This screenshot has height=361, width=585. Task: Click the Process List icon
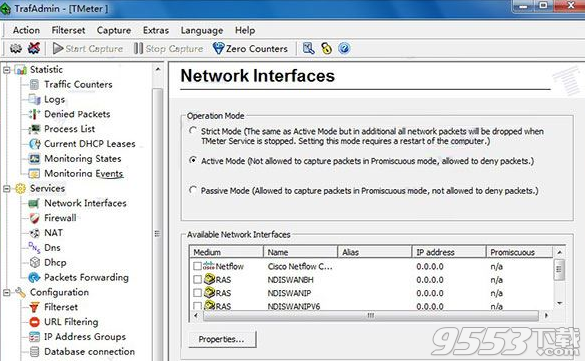tap(34, 129)
